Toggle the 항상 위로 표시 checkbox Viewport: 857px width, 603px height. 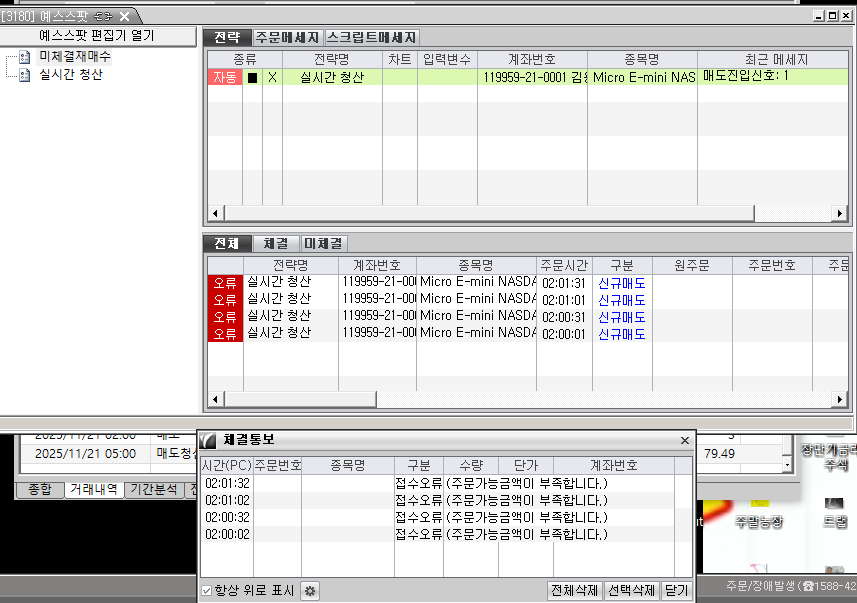pyautogui.click(x=207, y=591)
